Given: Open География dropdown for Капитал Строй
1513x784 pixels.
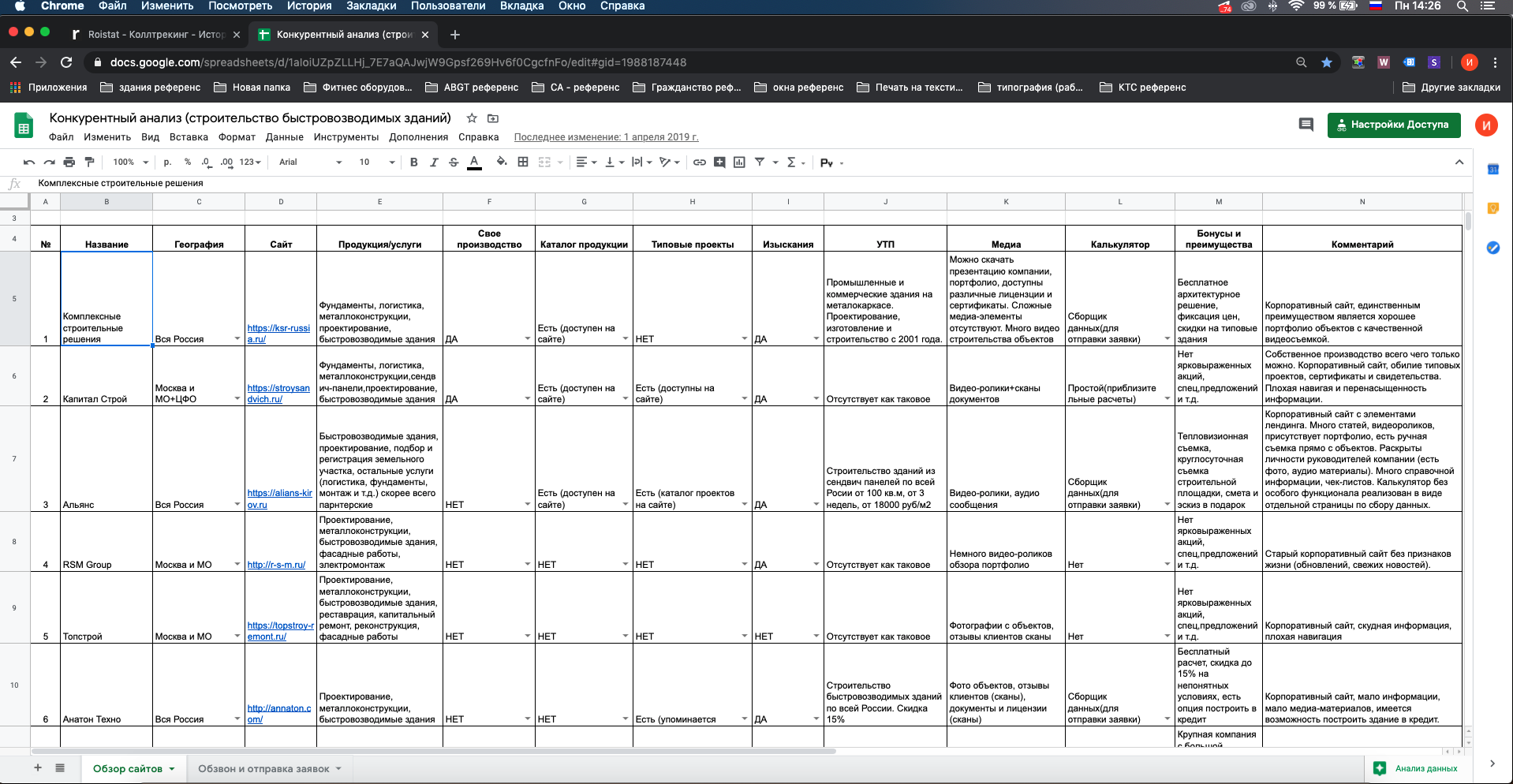Looking at the screenshot, I should [237, 399].
